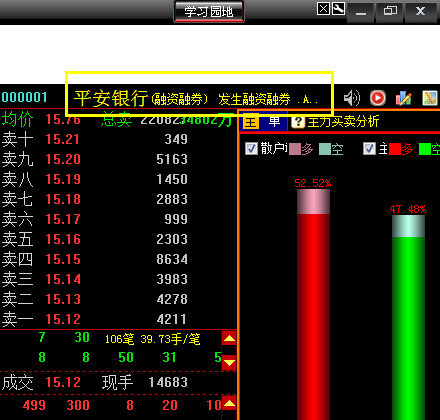This screenshot has width=440, height=420.
Task: Click the volume 2883 in 卖七 row
Action: [172, 199]
